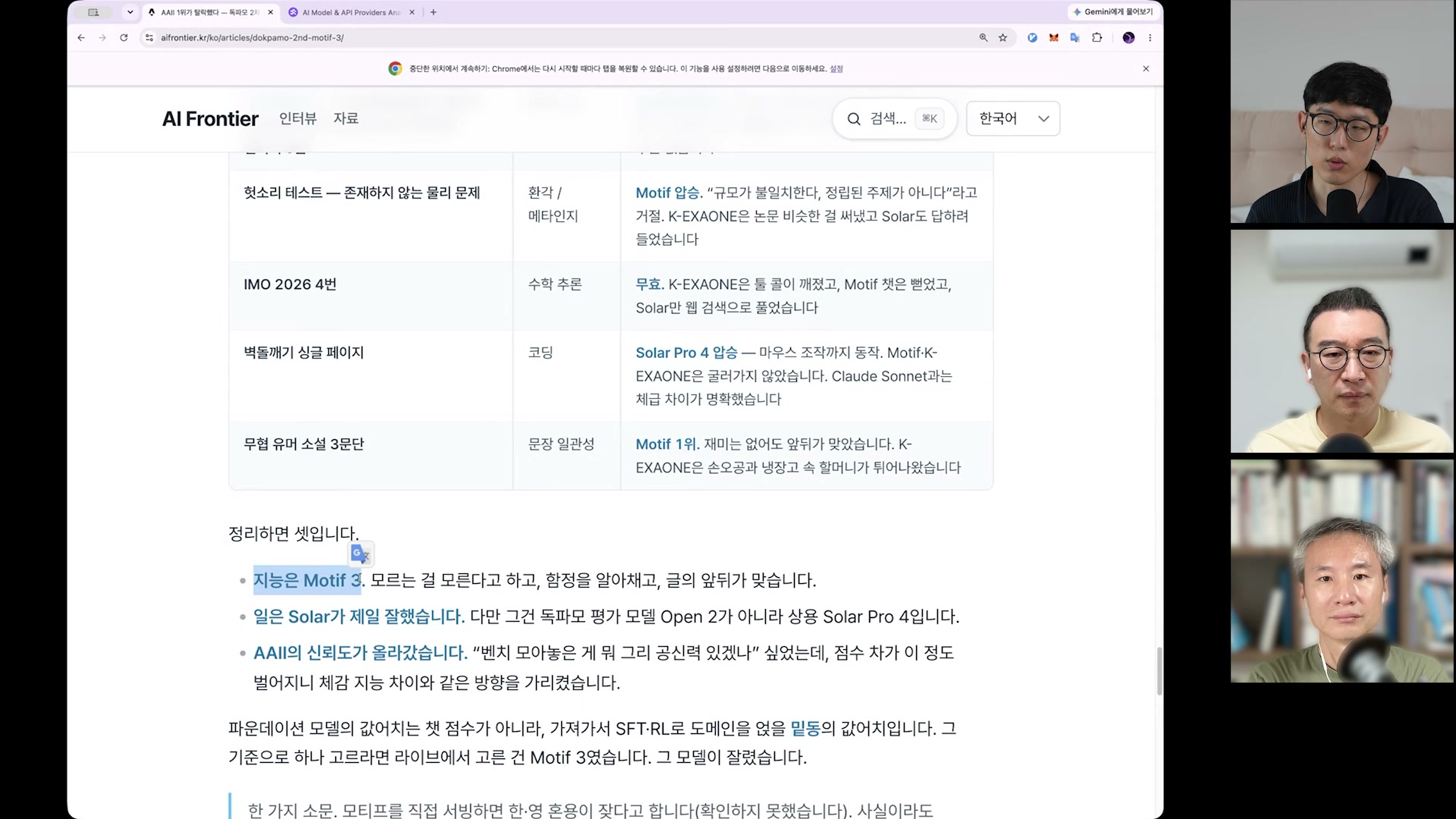
Task: Open the blue checkmark extension icon
Action: (1032, 37)
